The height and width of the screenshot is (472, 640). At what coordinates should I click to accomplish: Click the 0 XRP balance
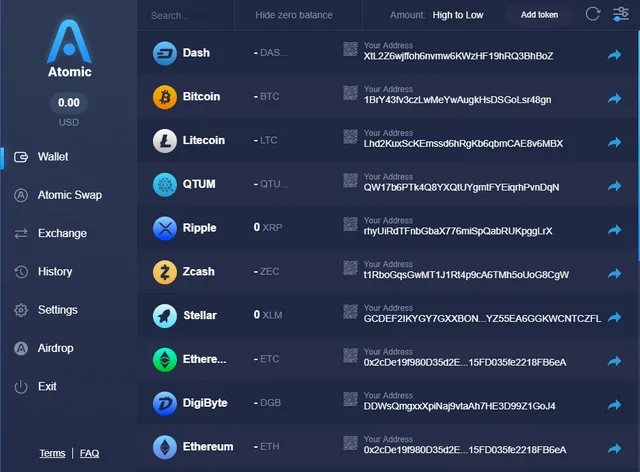click(x=268, y=227)
